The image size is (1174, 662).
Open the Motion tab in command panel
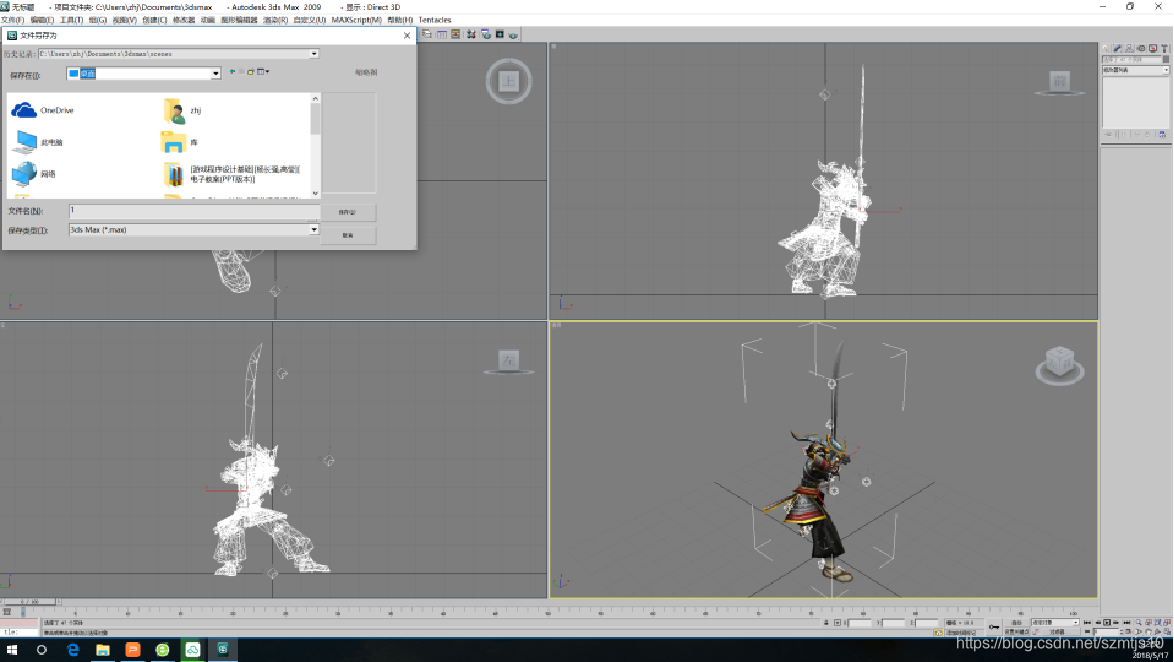point(1141,48)
